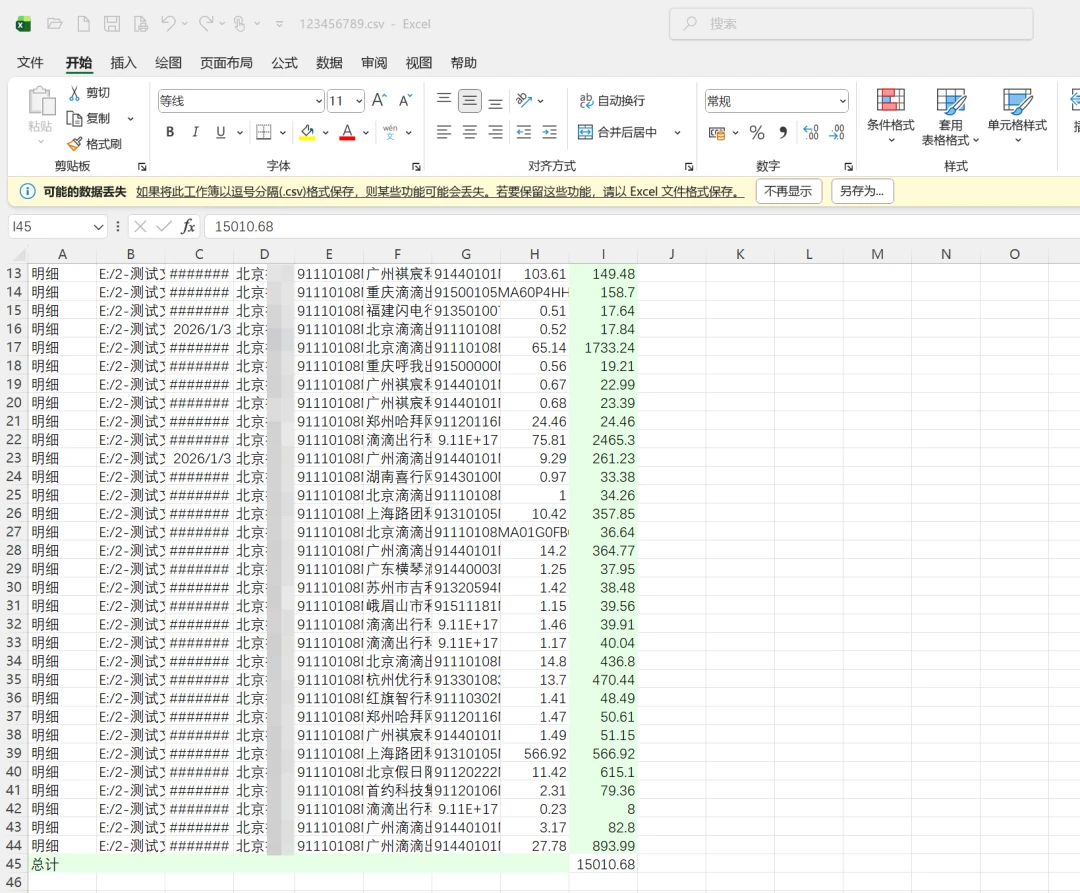Toggle underline formatting
Screen dimensions: 1080x893
click(219, 131)
